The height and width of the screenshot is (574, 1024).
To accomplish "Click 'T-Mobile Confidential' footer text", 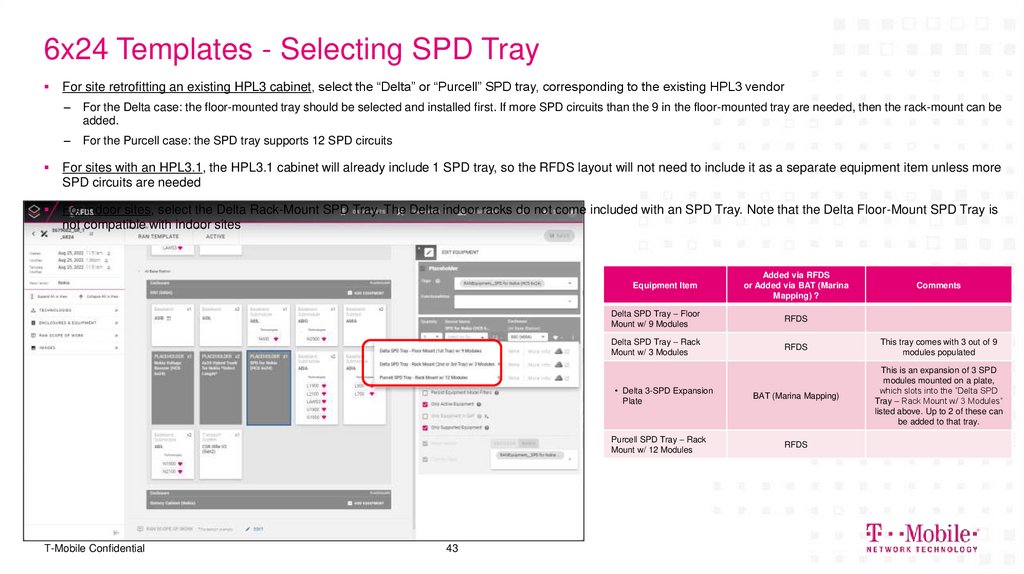I will 95,549.
